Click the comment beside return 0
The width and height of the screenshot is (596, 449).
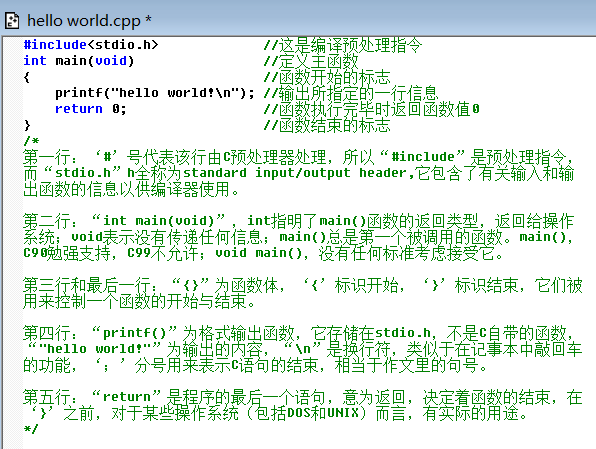pos(371,109)
